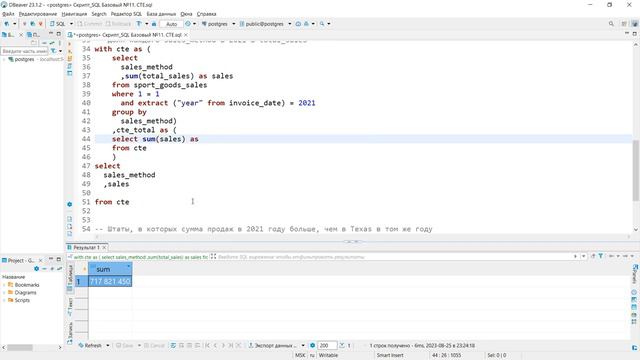
Task: Click the link with editor icon in Project panel
Action: tap(60, 269)
